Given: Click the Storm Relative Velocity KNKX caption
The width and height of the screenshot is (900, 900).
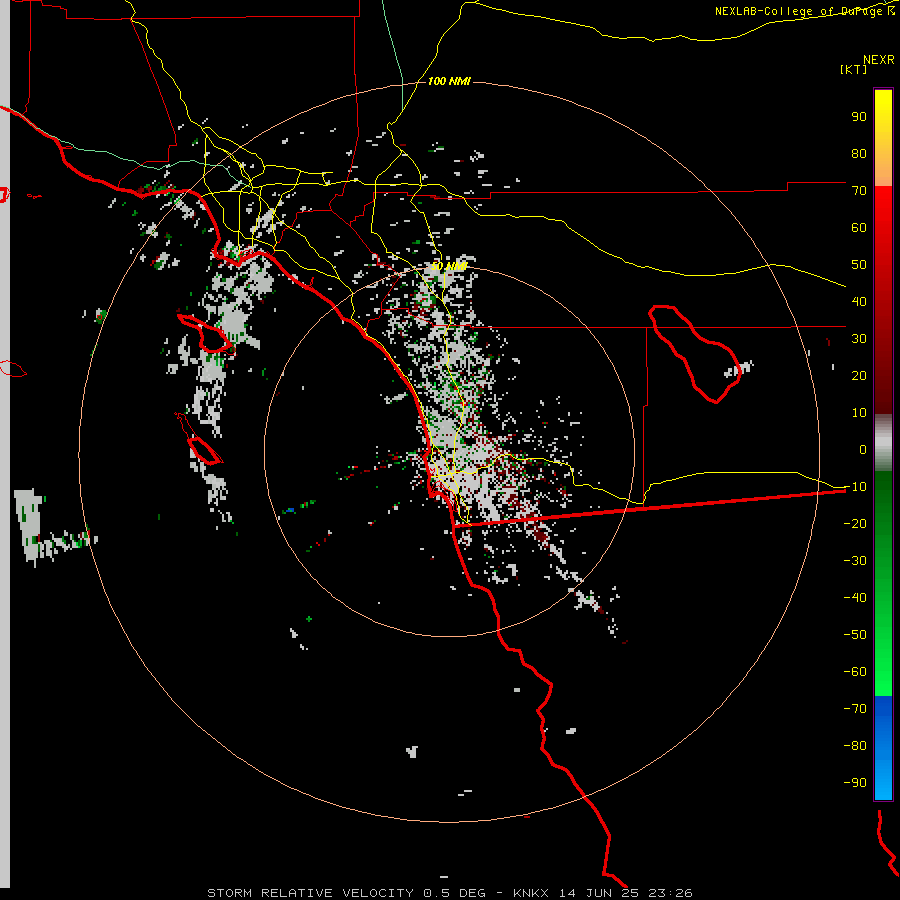Looking at the screenshot, I should (x=449, y=893).
